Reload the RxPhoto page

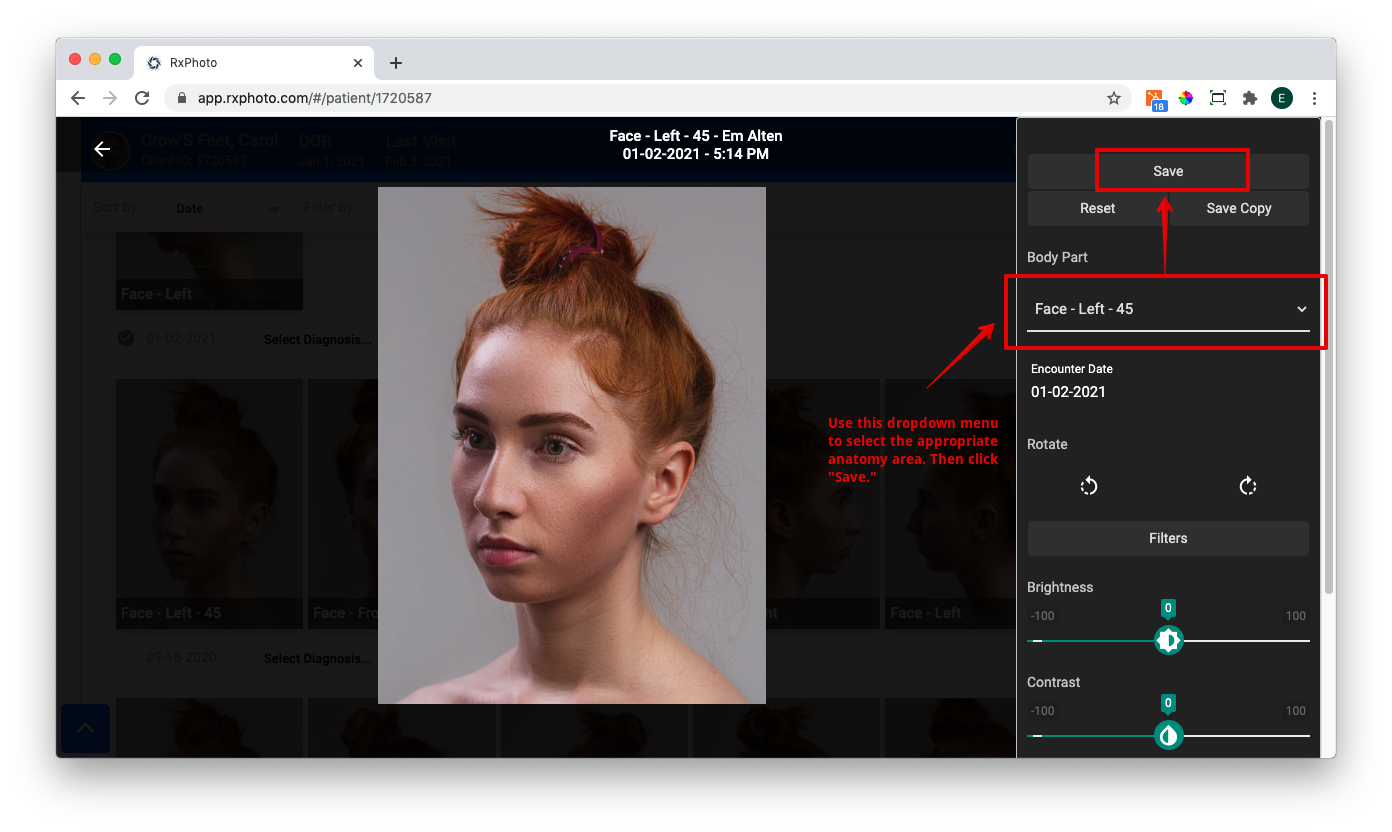click(142, 98)
